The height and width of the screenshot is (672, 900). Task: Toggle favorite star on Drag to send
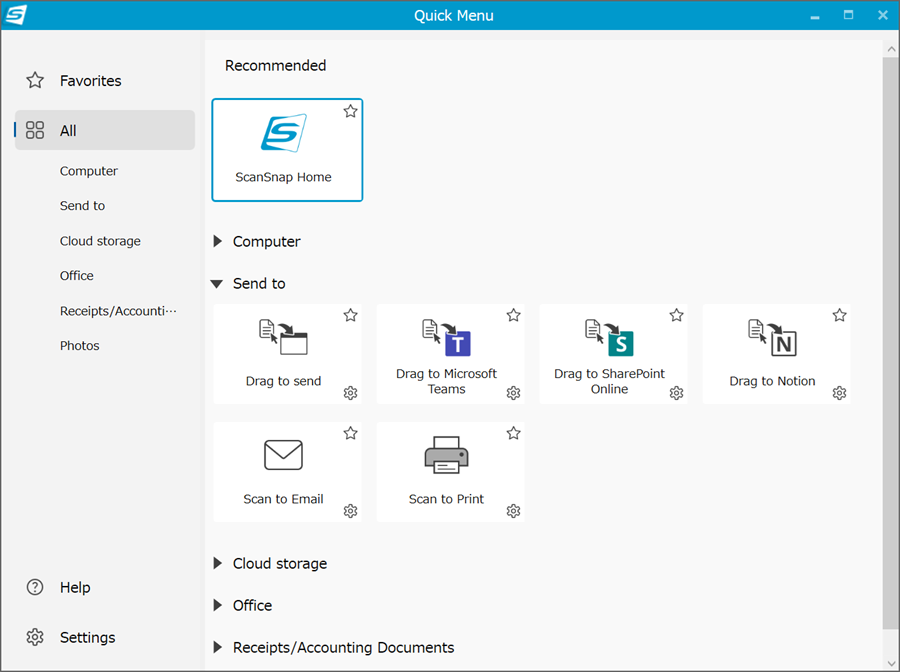click(351, 315)
